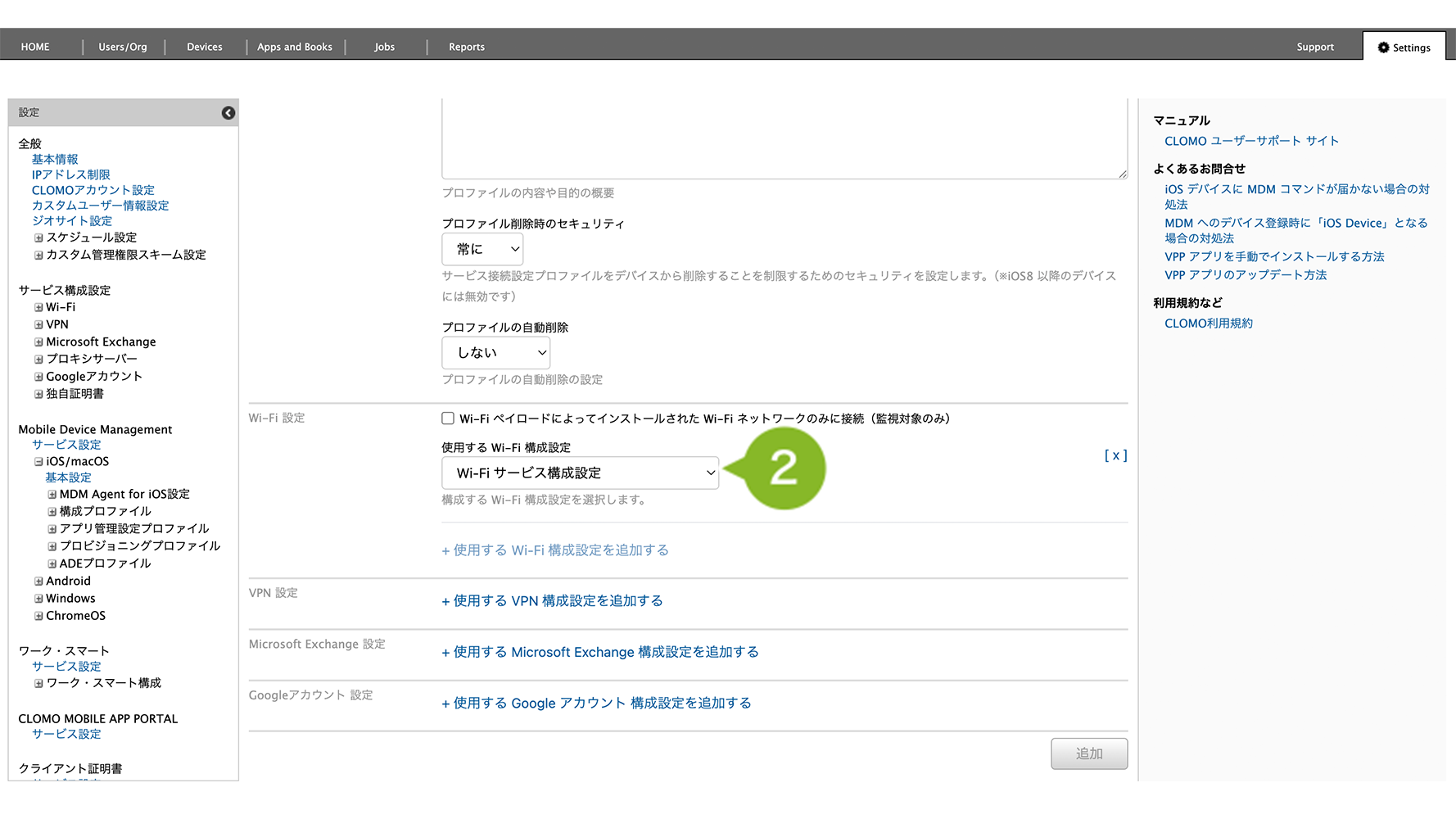Image resolution: width=1456 pixels, height=819 pixels.
Task: Expand the ChromeOS tree node plus icon
Action: (38, 617)
